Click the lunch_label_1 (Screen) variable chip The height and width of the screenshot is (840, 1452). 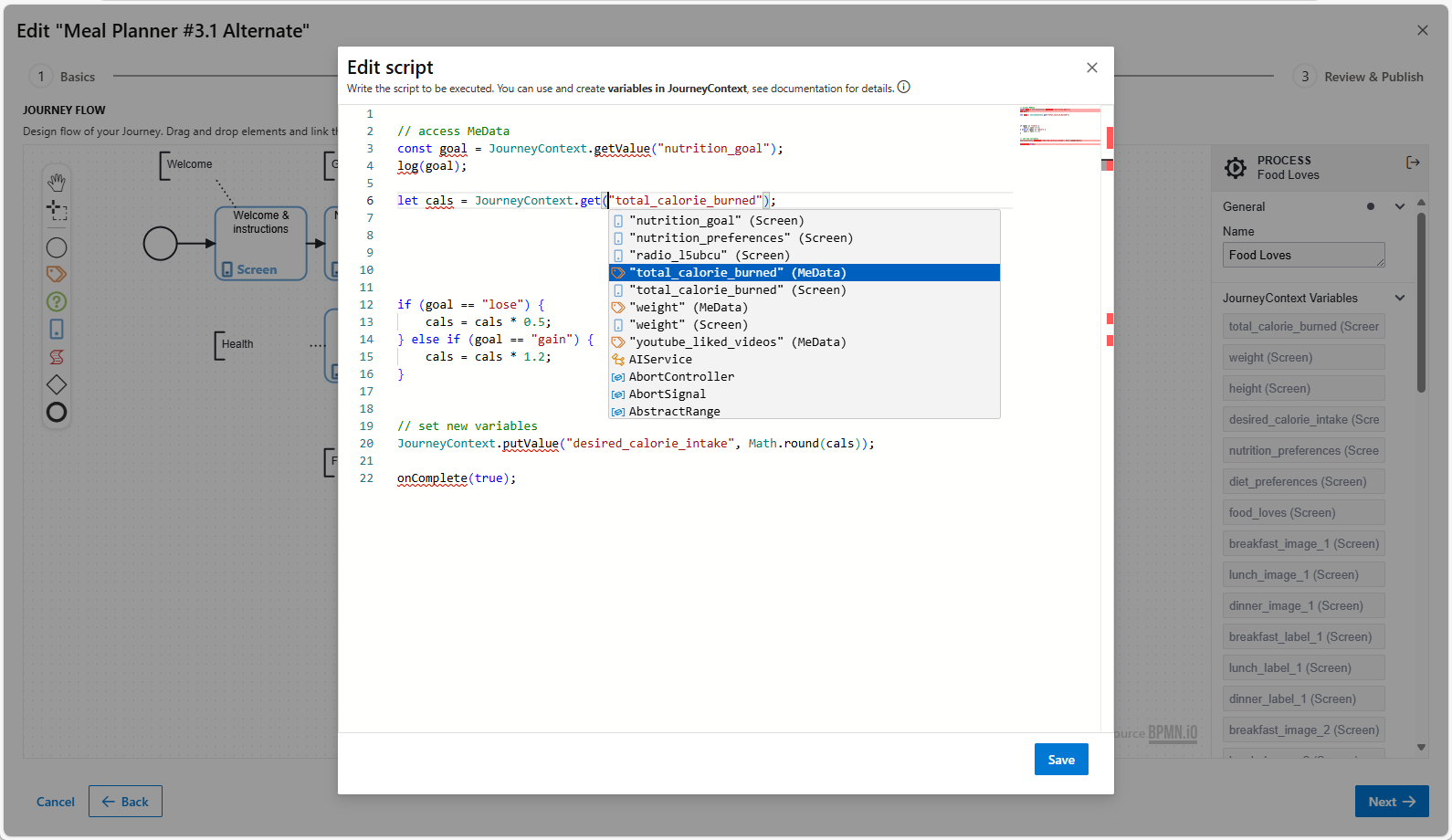(1304, 667)
